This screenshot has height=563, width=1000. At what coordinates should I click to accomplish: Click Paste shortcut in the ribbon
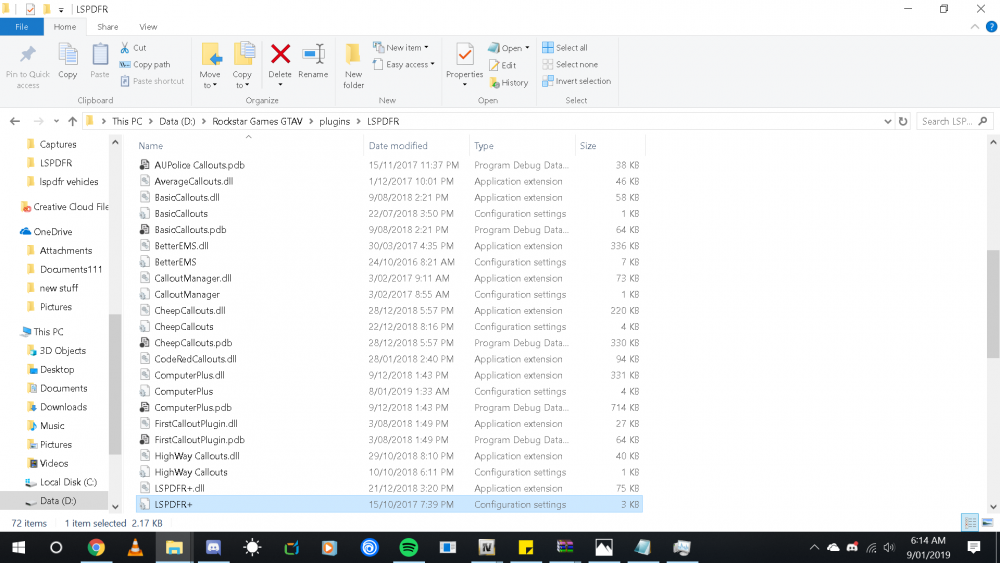point(152,81)
